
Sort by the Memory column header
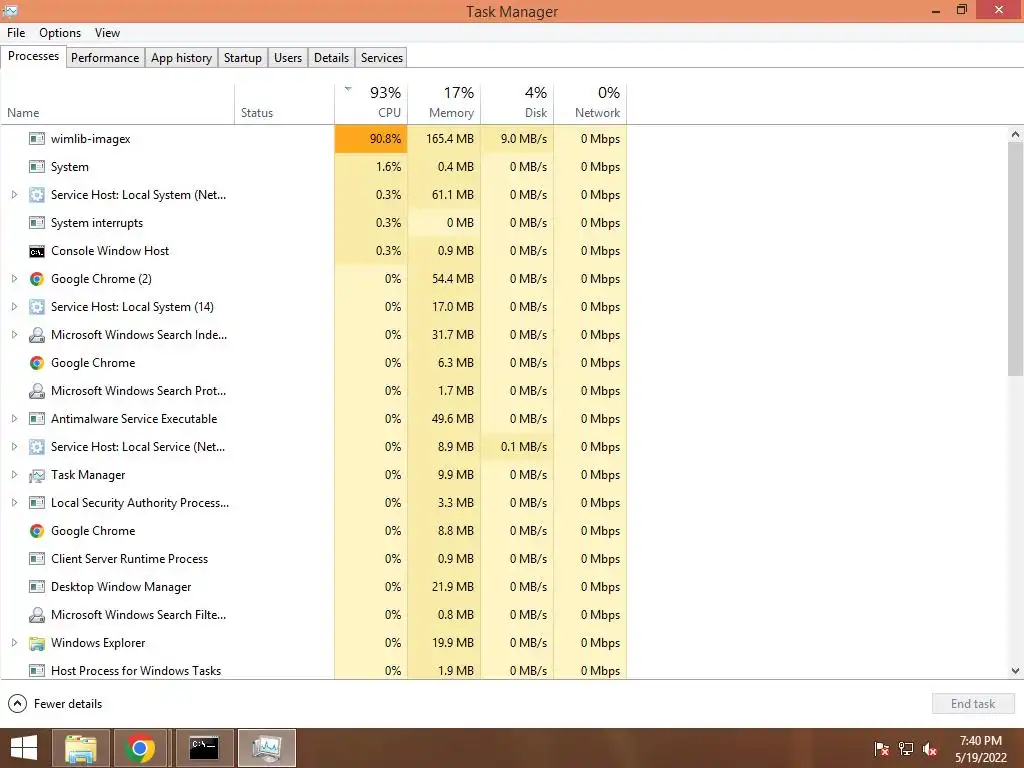click(x=444, y=103)
